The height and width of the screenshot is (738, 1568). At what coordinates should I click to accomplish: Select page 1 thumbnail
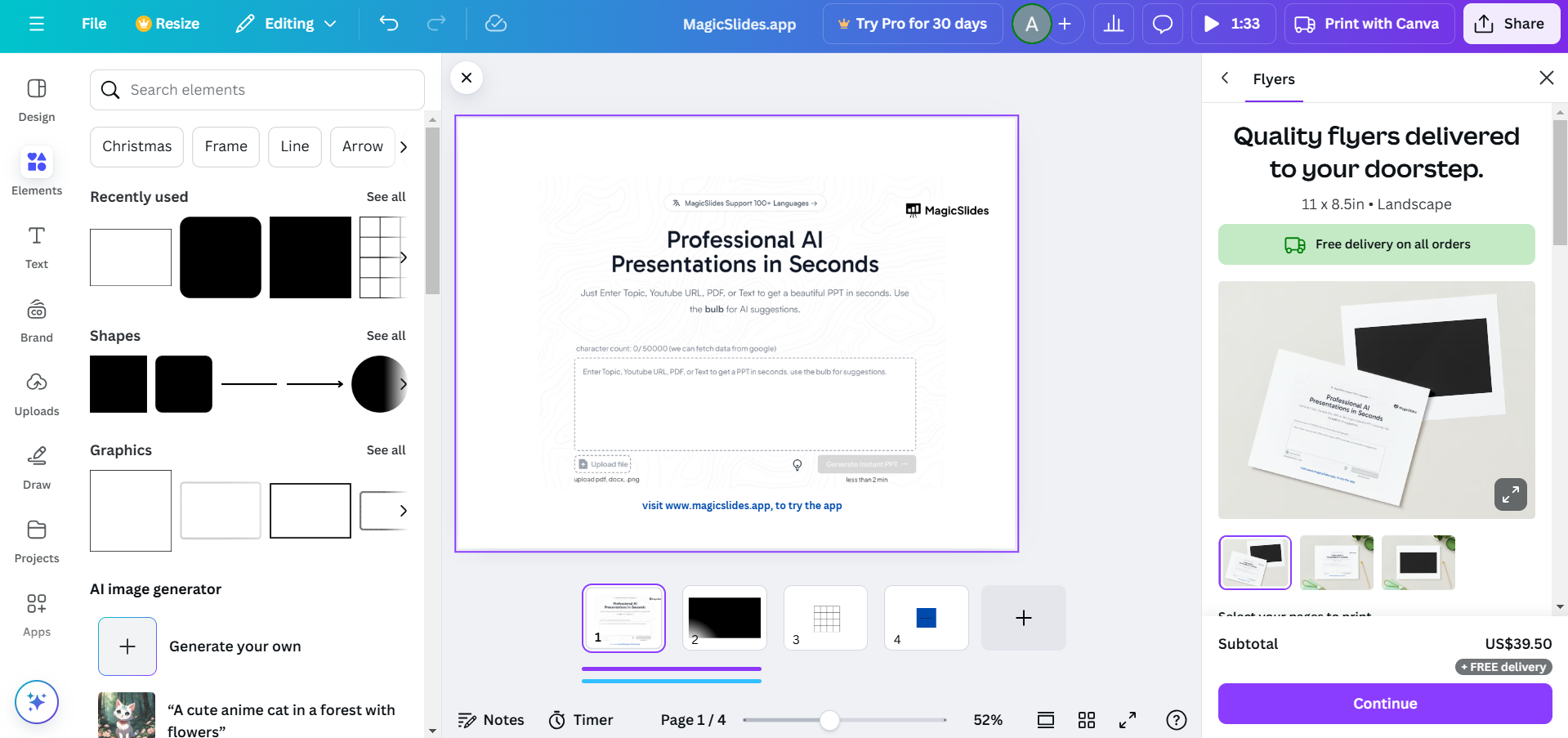(623, 618)
